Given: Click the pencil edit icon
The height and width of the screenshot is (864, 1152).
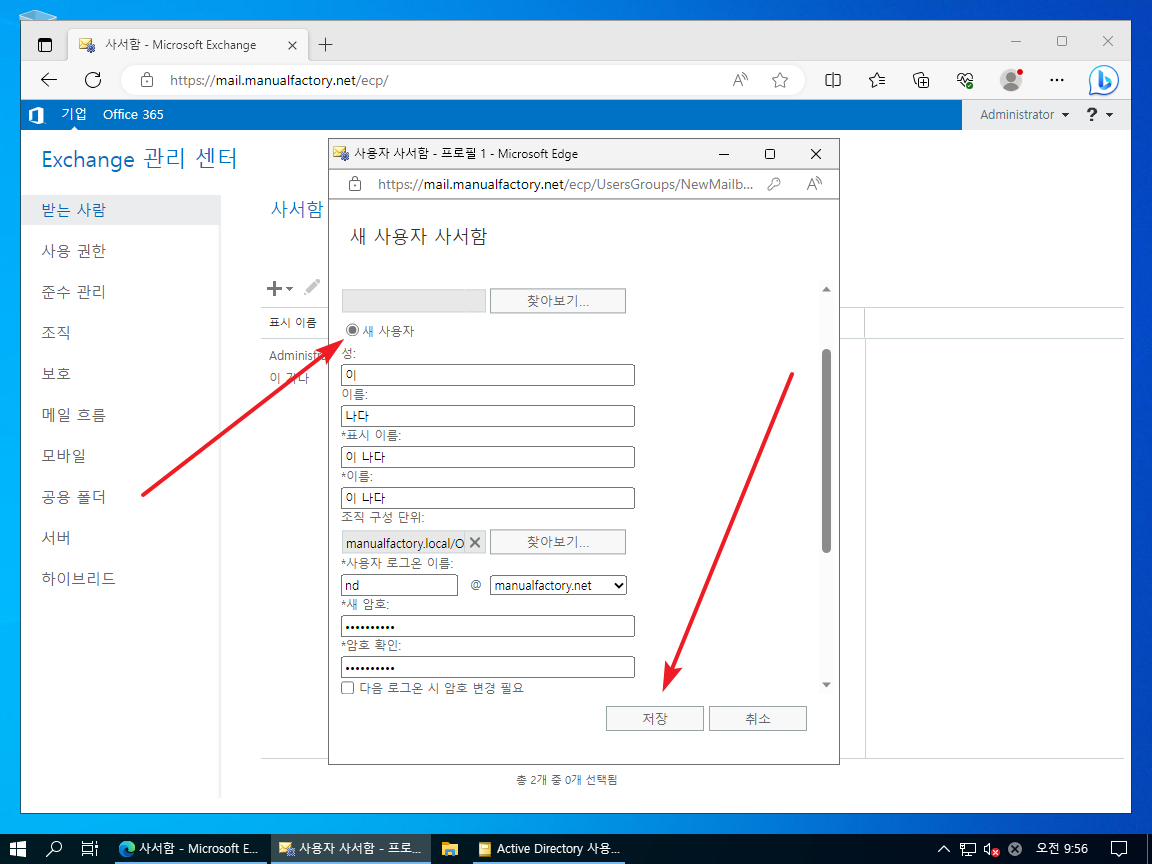Looking at the screenshot, I should pyautogui.click(x=312, y=287).
